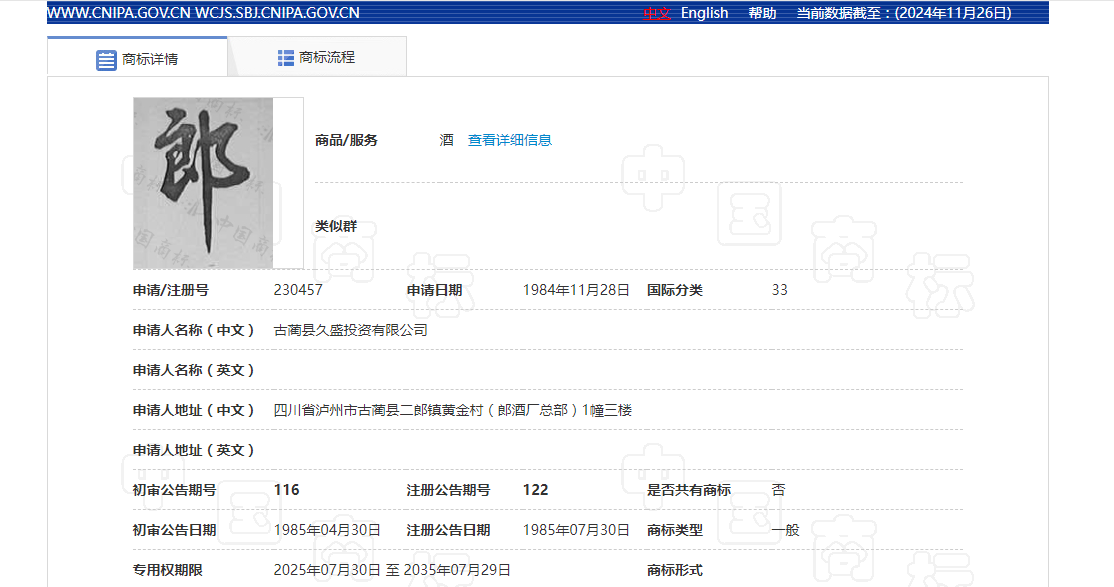This screenshot has height=587, width=1114.
Task: Click the 商品/服务 label
Action: coord(346,140)
